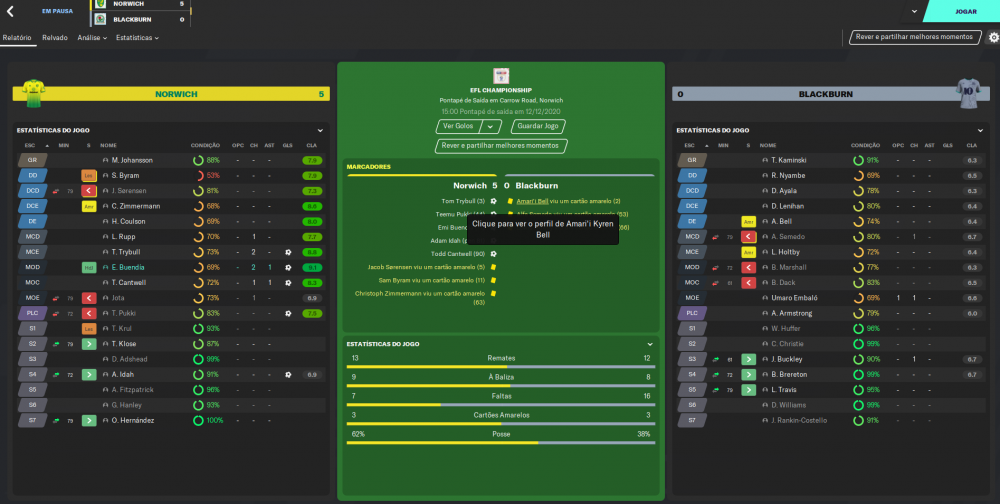Click the Norwich yellow shirt icon
This screenshot has height=504, width=1000.
click(33, 94)
